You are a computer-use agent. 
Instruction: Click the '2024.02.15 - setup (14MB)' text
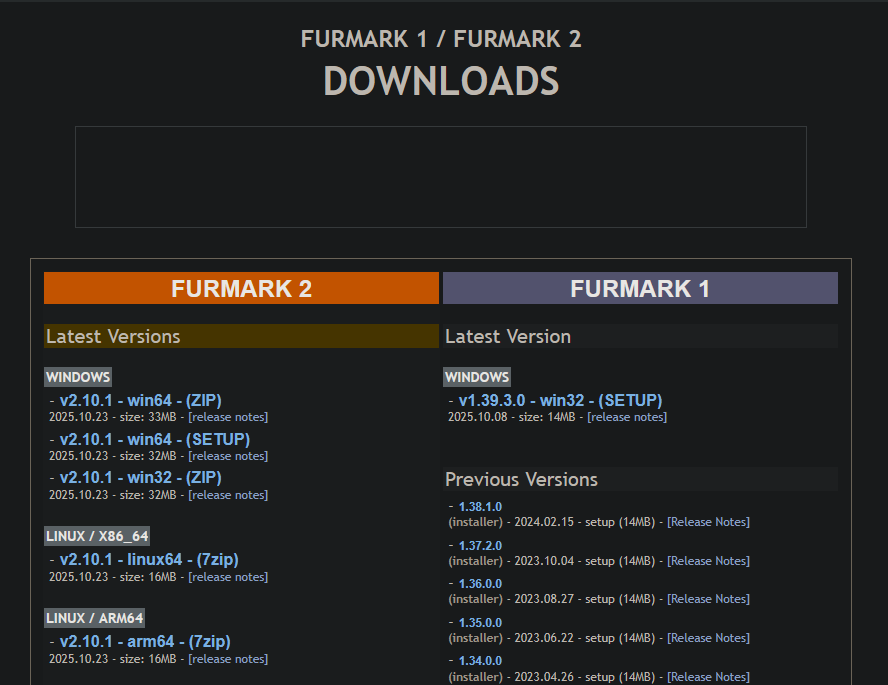[584, 522]
